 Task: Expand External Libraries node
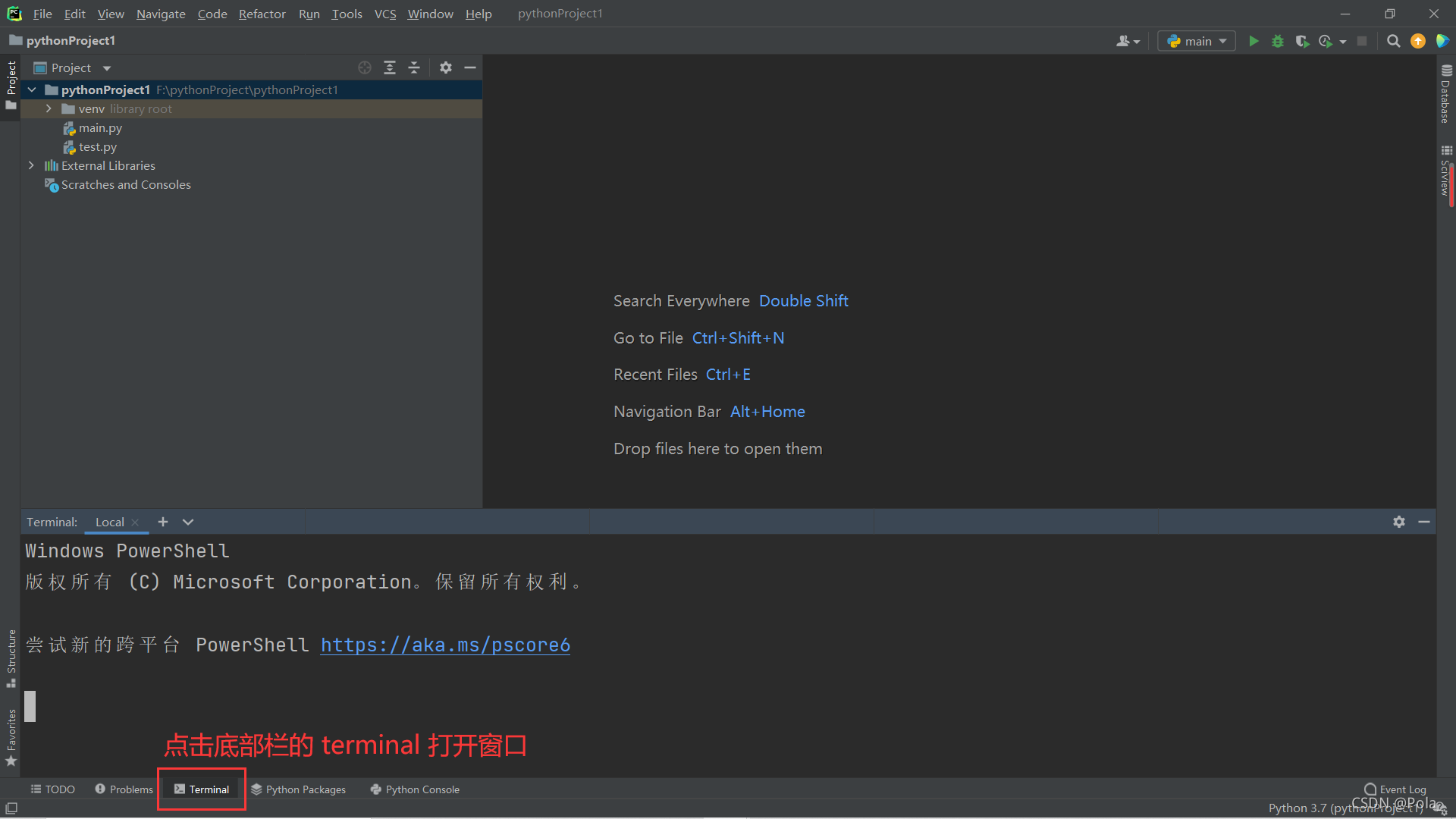tap(31, 165)
